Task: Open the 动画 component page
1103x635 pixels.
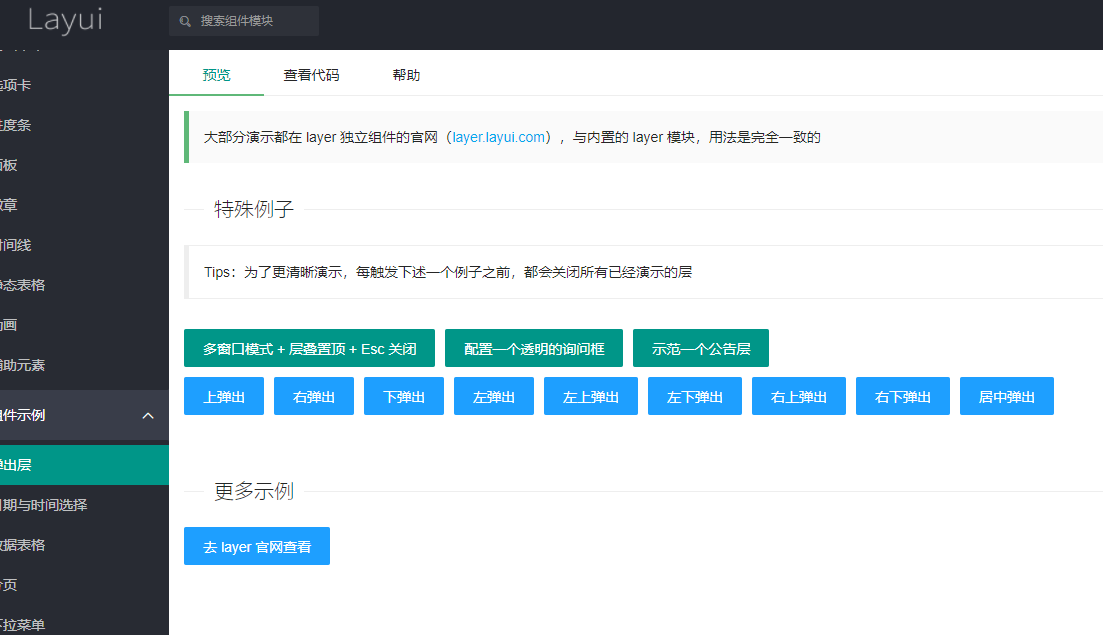Action: (x=84, y=325)
